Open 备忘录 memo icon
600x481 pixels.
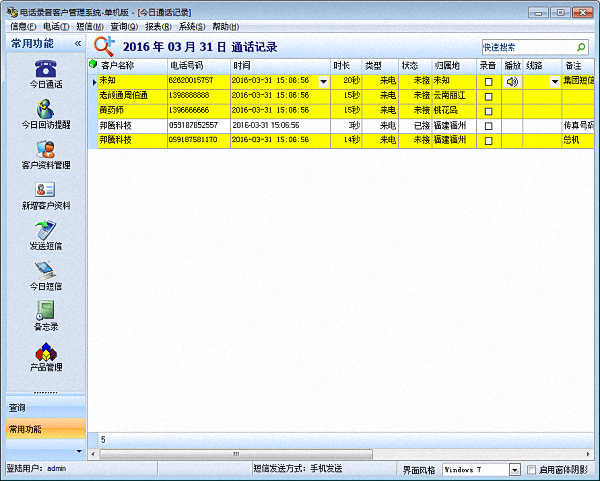coord(44,311)
